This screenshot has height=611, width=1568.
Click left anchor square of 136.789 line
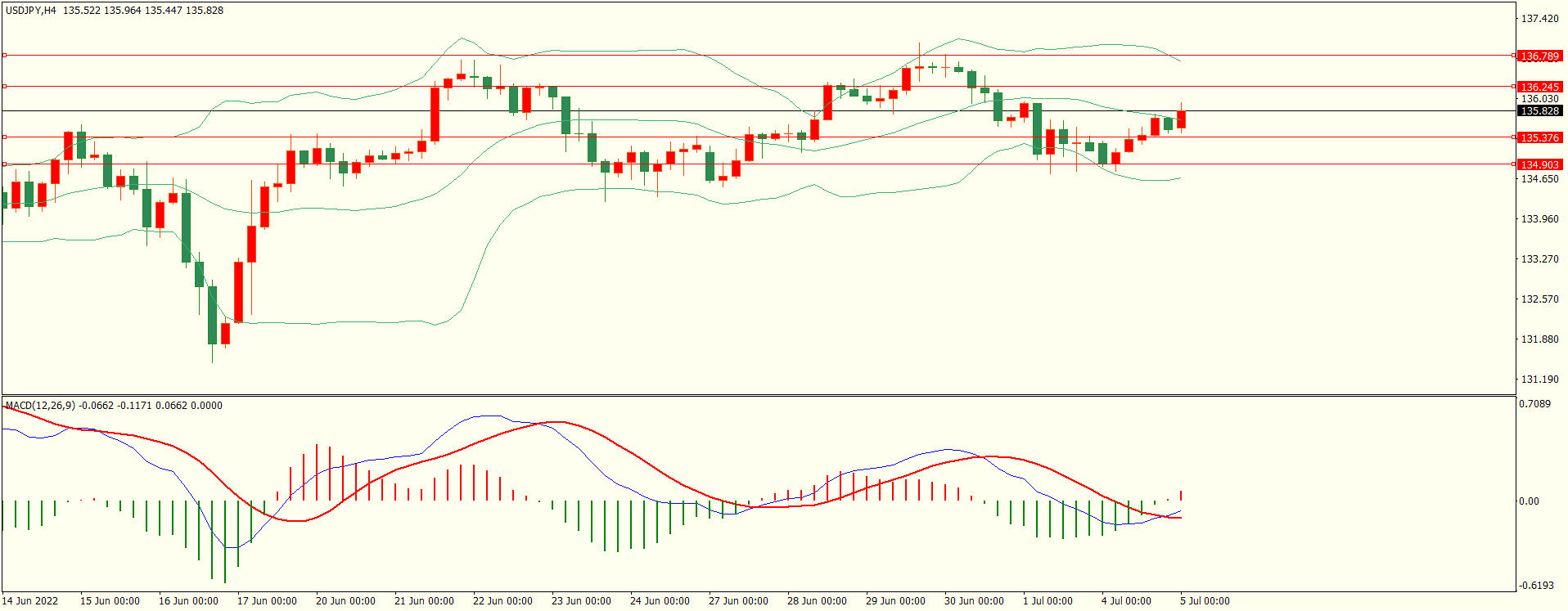click(4, 56)
